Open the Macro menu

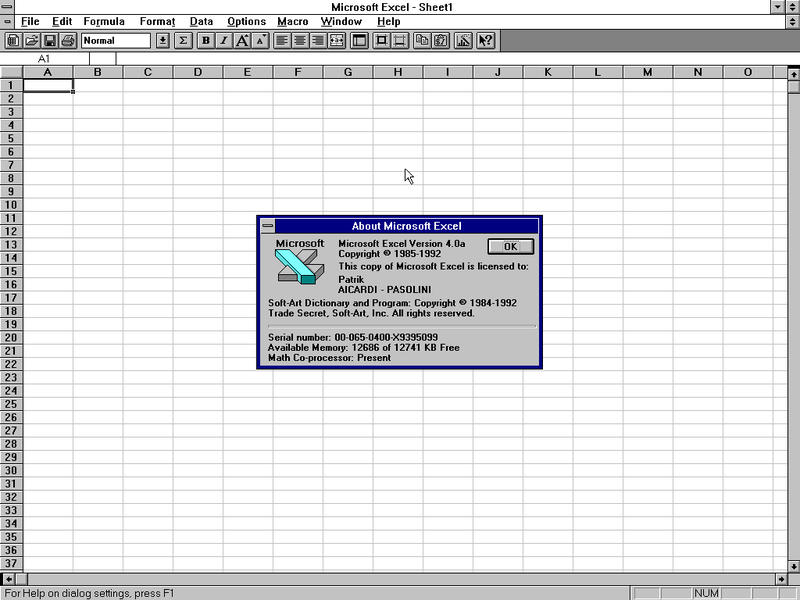pos(293,21)
